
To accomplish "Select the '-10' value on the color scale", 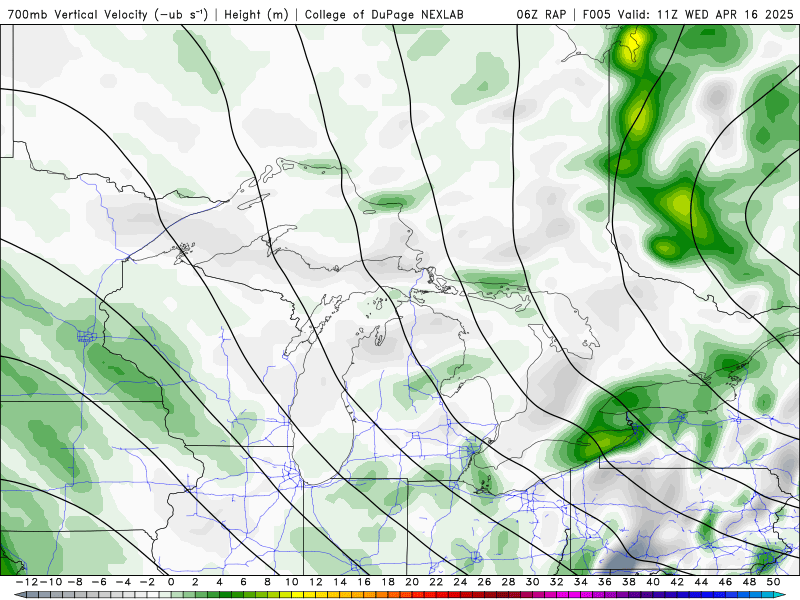I will [49, 582].
